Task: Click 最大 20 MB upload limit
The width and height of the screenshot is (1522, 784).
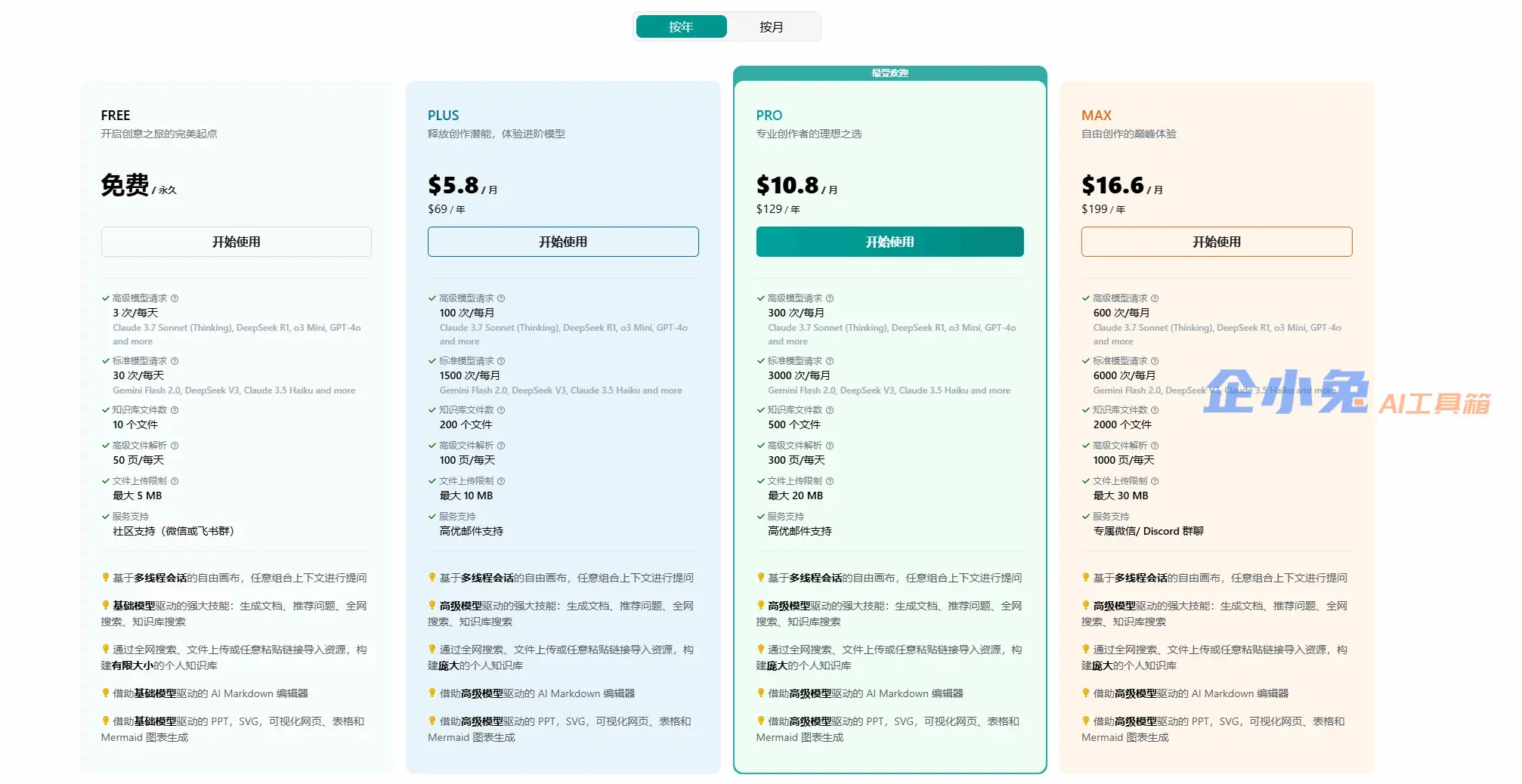Action: [x=796, y=495]
